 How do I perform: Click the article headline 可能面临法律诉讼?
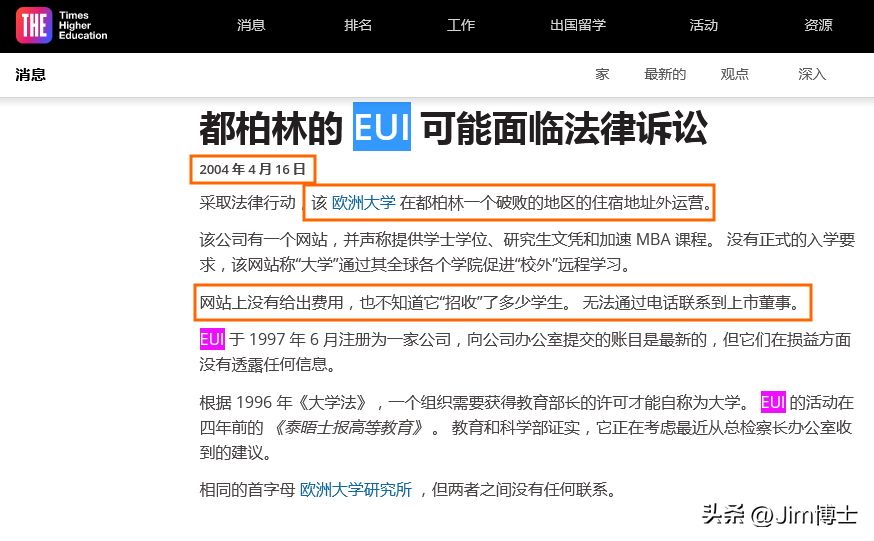564,128
